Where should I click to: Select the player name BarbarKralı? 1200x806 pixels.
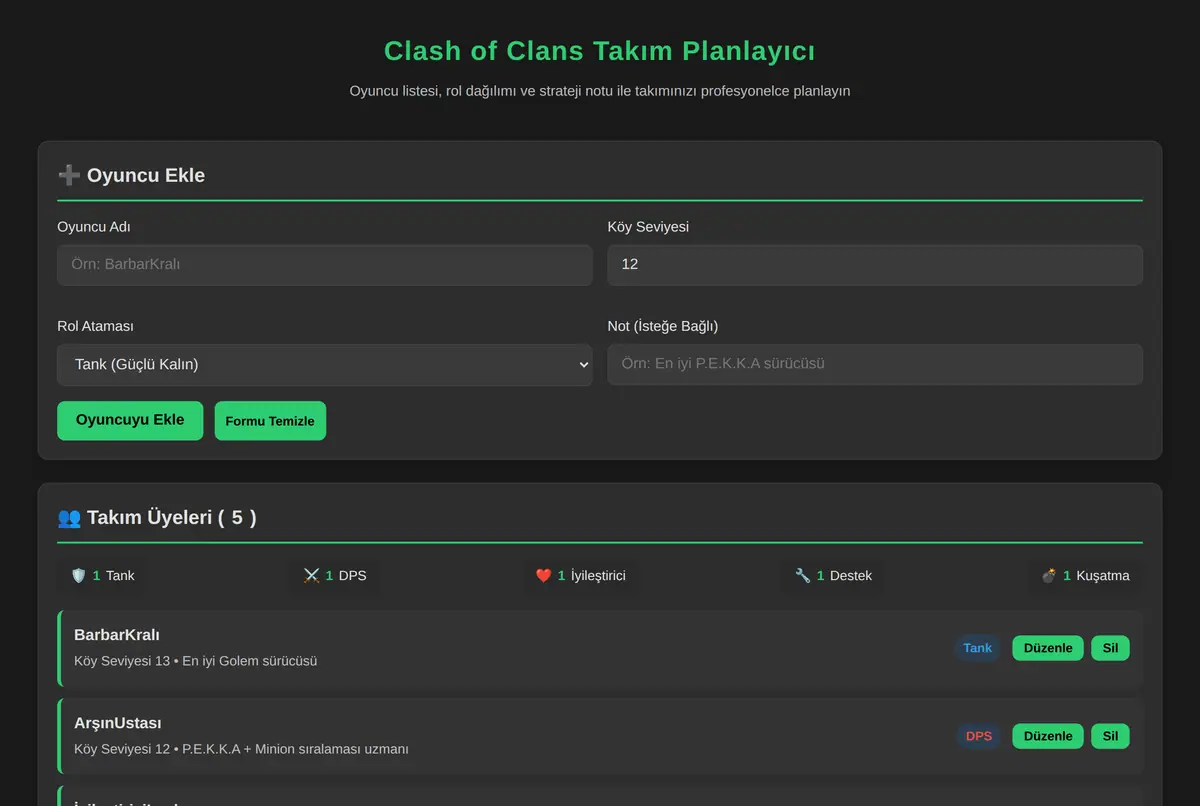[117, 635]
